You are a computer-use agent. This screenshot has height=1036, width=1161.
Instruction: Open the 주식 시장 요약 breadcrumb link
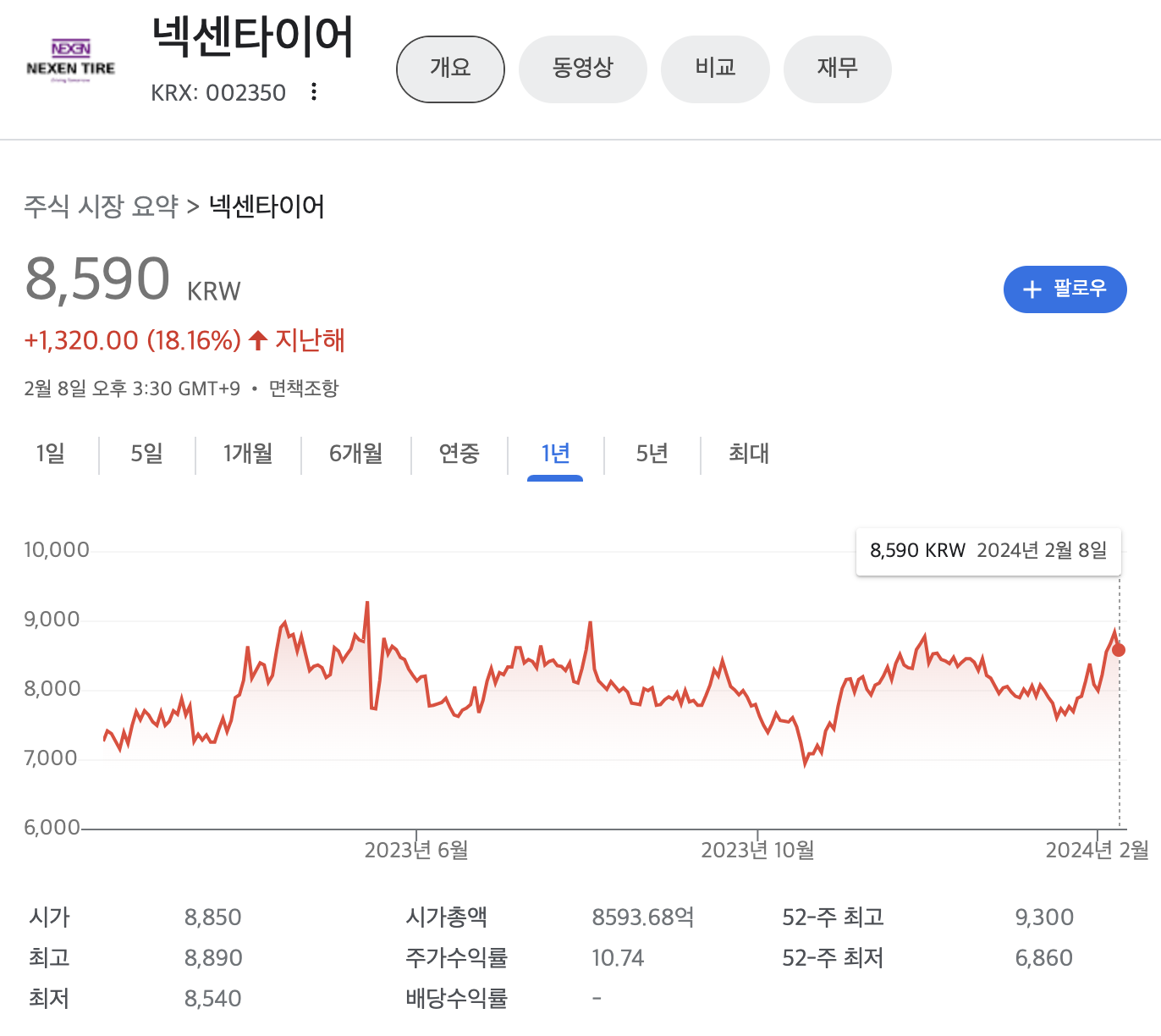(102, 206)
